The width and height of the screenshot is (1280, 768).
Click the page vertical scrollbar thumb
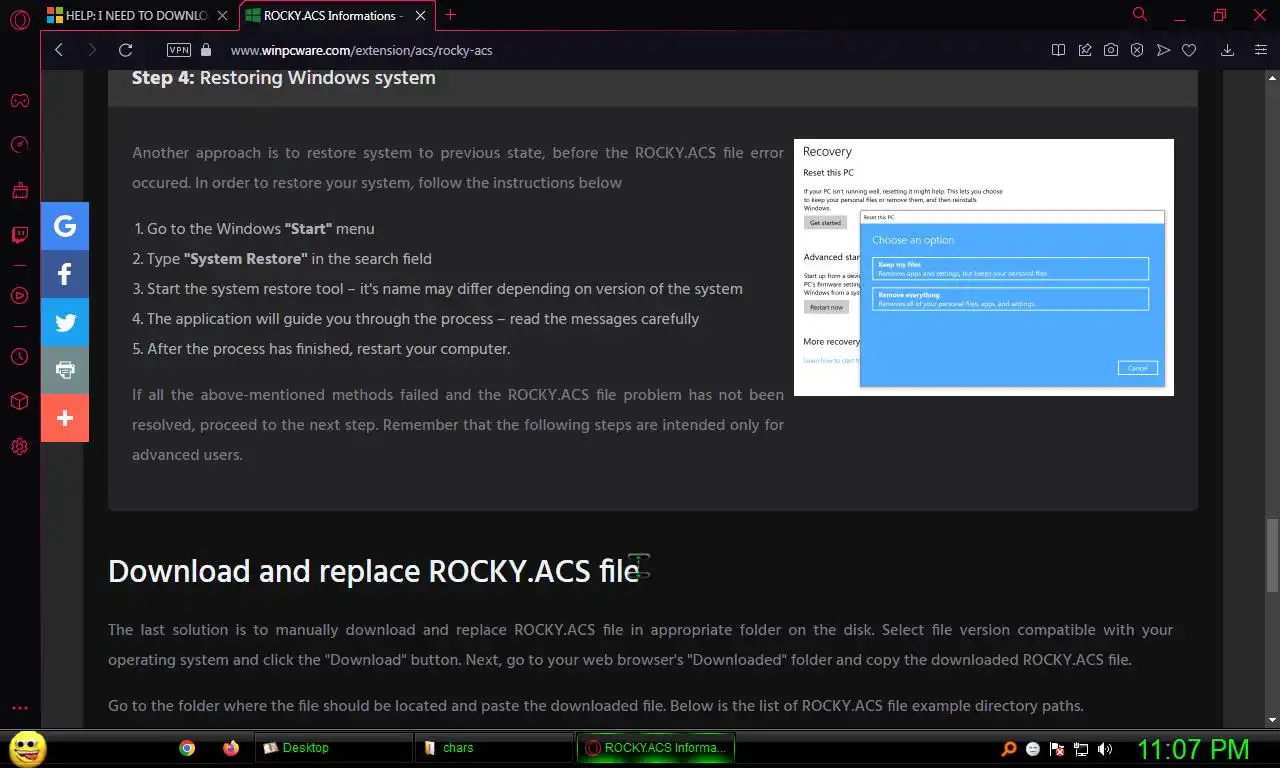(x=1272, y=556)
